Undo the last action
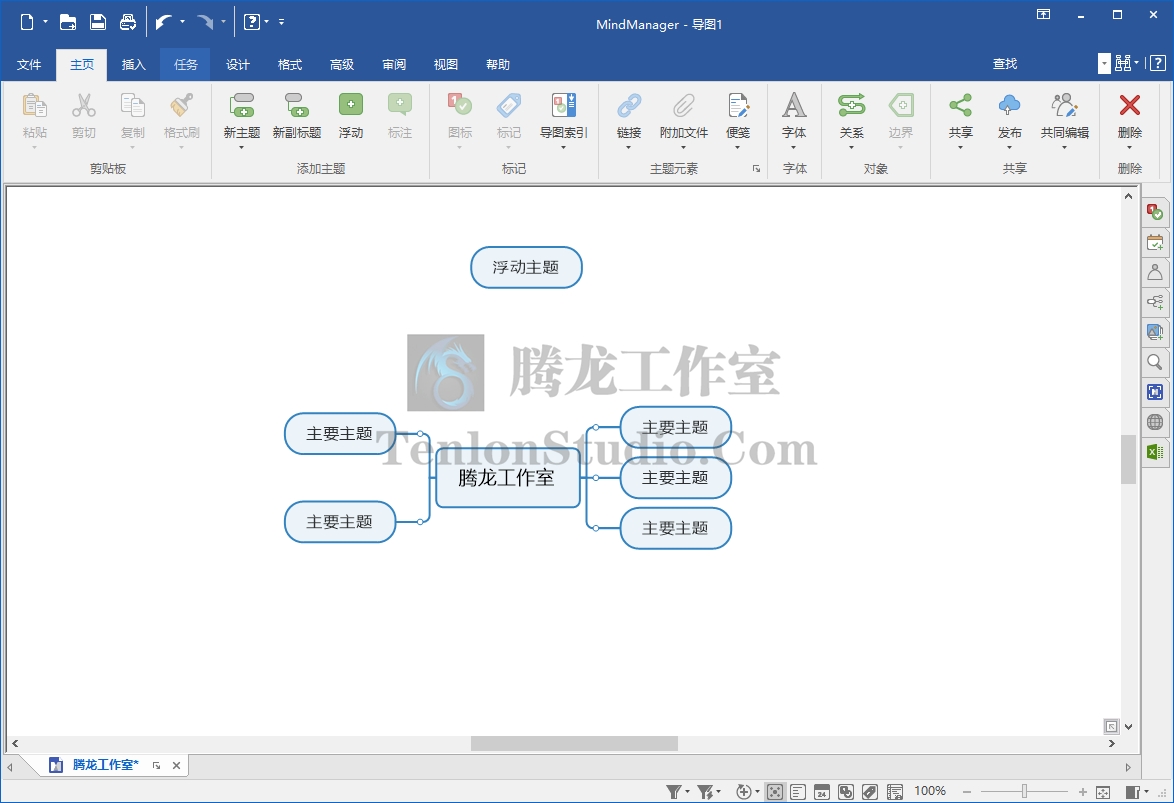 point(163,22)
